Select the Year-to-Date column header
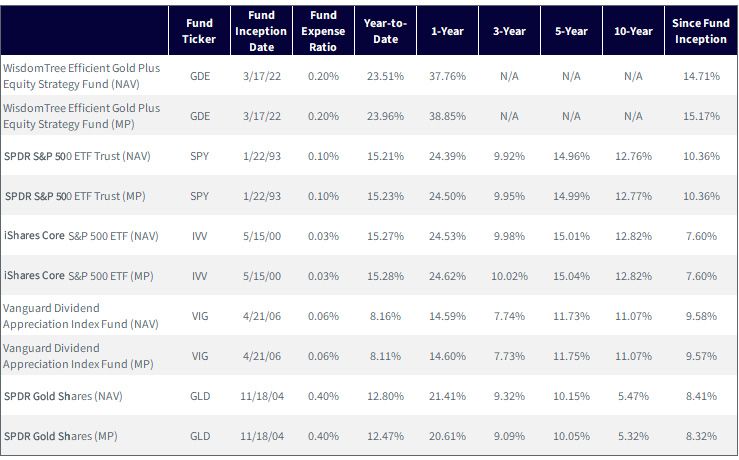 tap(386, 31)
